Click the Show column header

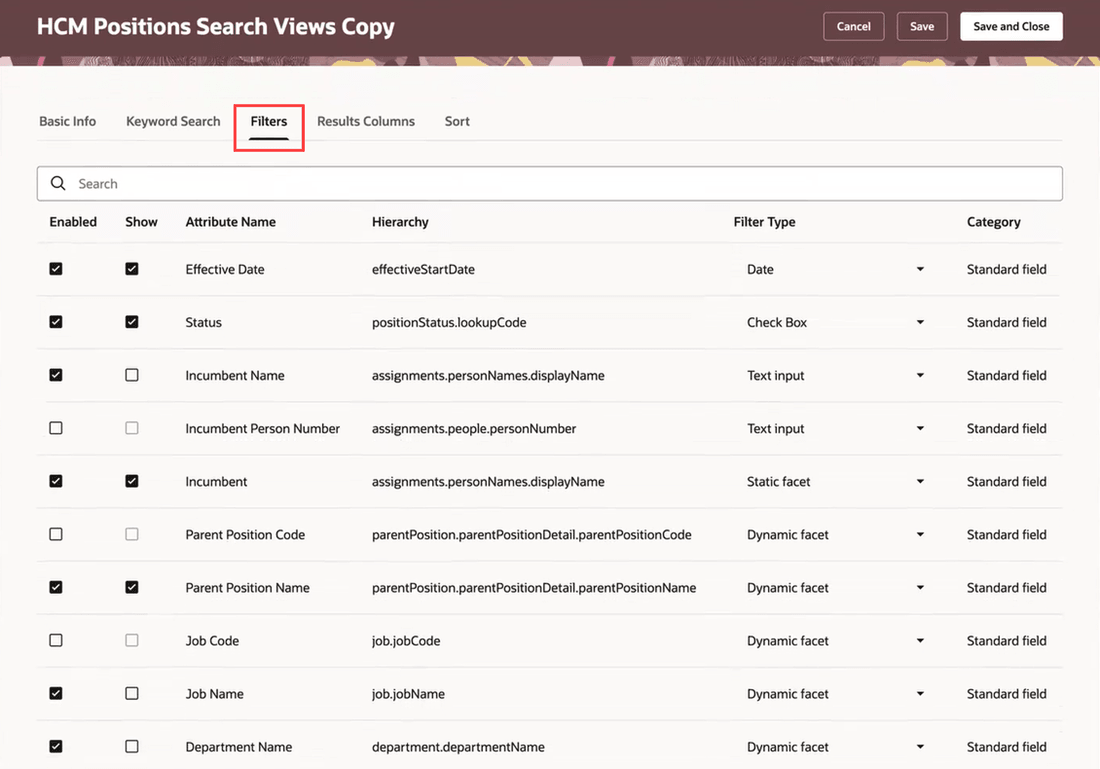141,222
